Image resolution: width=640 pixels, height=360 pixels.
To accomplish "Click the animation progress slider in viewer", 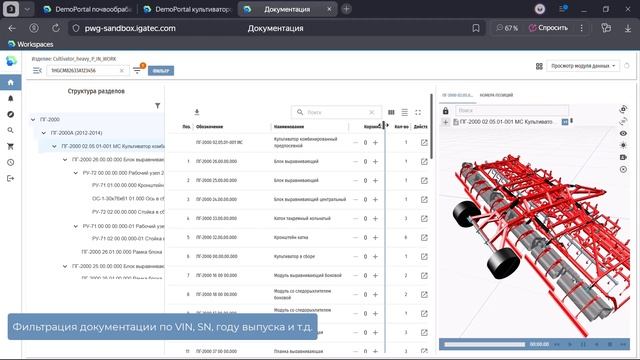I will click(484, 344).
